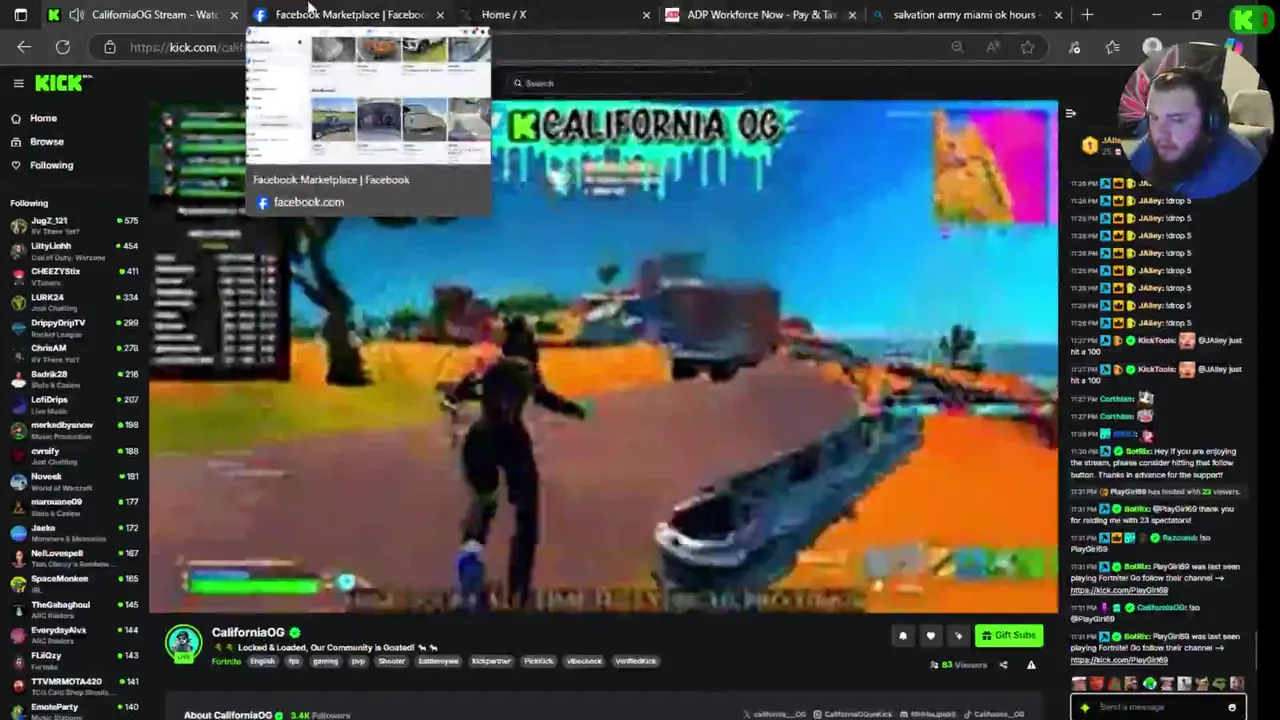Open a new browser tab
The width and height of the screenshot is (1280, 720).
tap(1087, 15)
